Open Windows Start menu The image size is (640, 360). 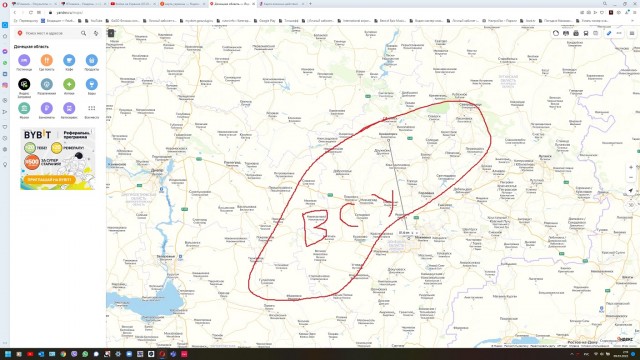(8, 354)
